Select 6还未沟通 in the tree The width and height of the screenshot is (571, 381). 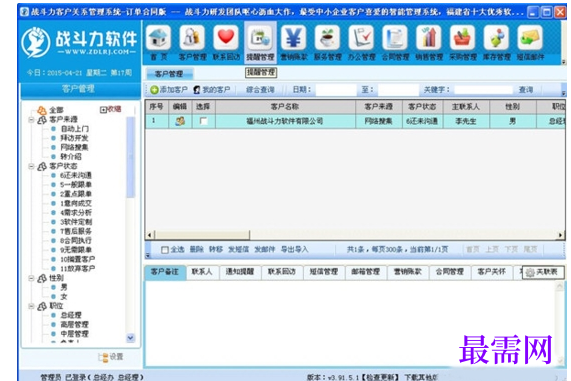coord(76,175)
